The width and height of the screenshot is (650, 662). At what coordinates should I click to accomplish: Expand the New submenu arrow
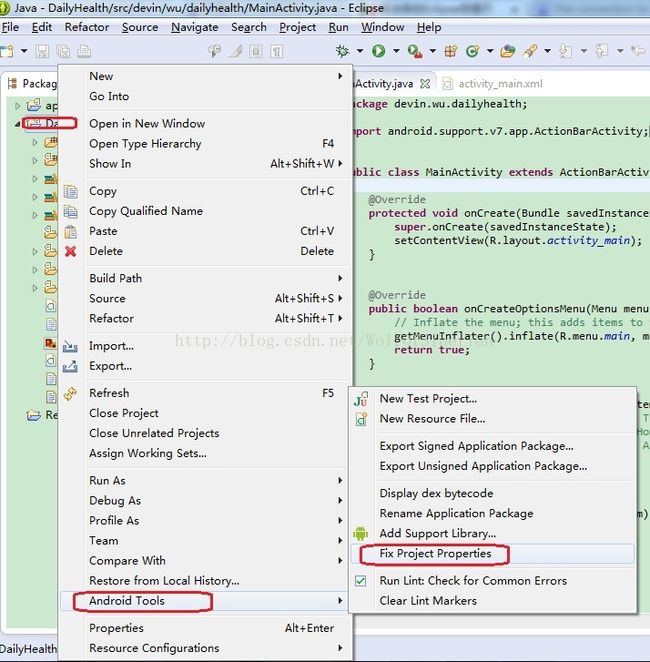click(x=340, y=76)
